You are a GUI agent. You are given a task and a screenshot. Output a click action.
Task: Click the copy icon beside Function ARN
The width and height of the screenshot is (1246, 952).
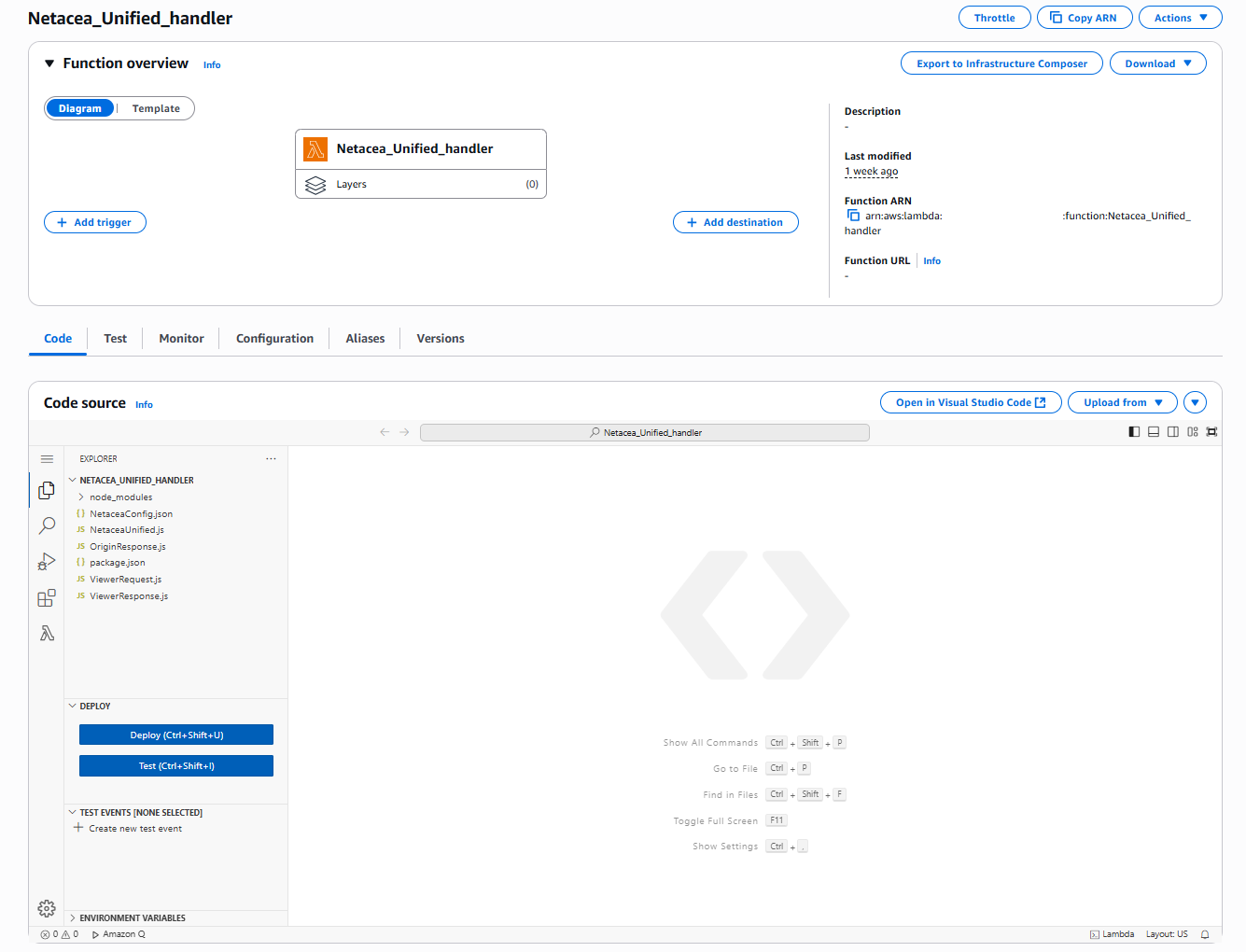click(853, 216)
